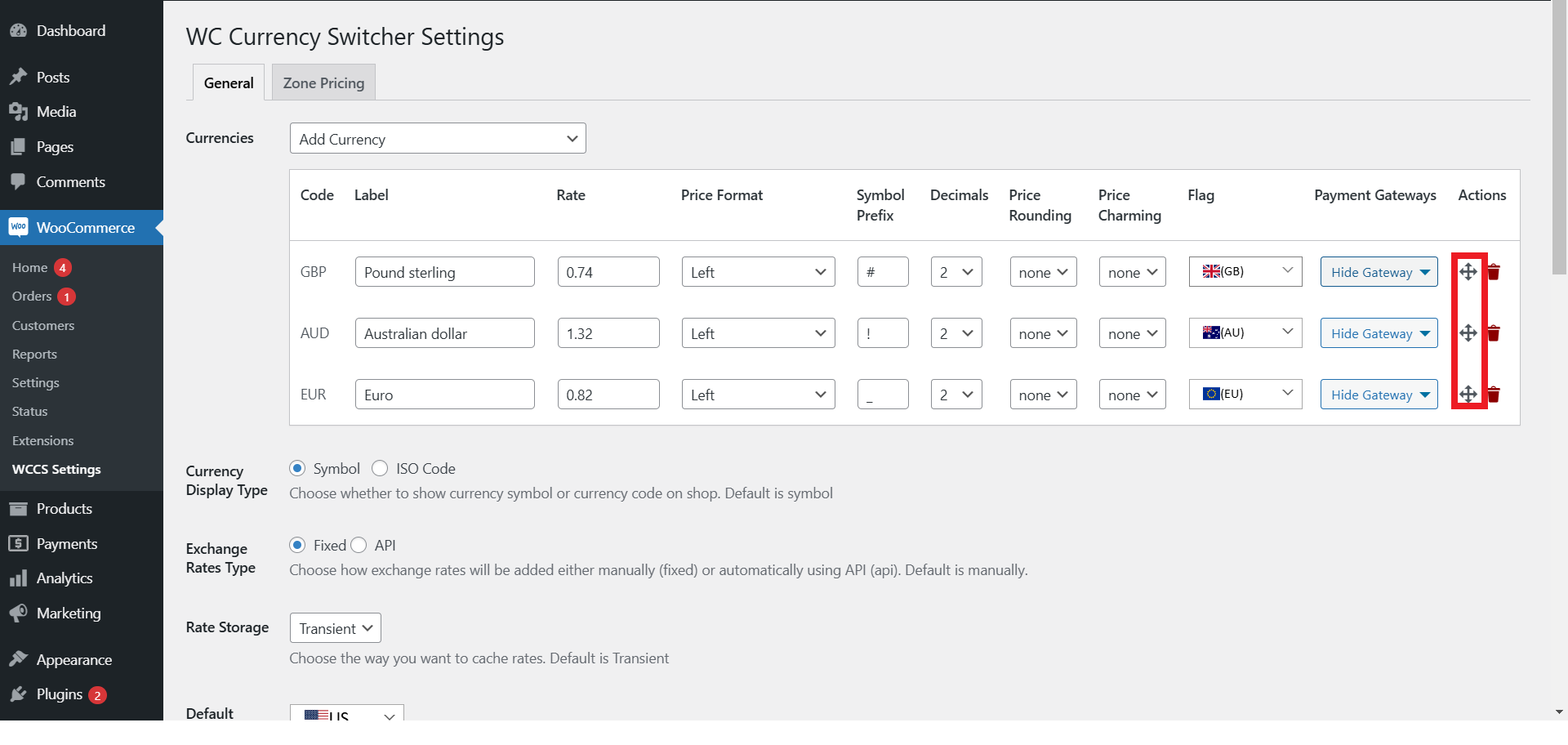Click the AUD rate field 1.32
Screen dimensions: 1568x745
[608, 333]
